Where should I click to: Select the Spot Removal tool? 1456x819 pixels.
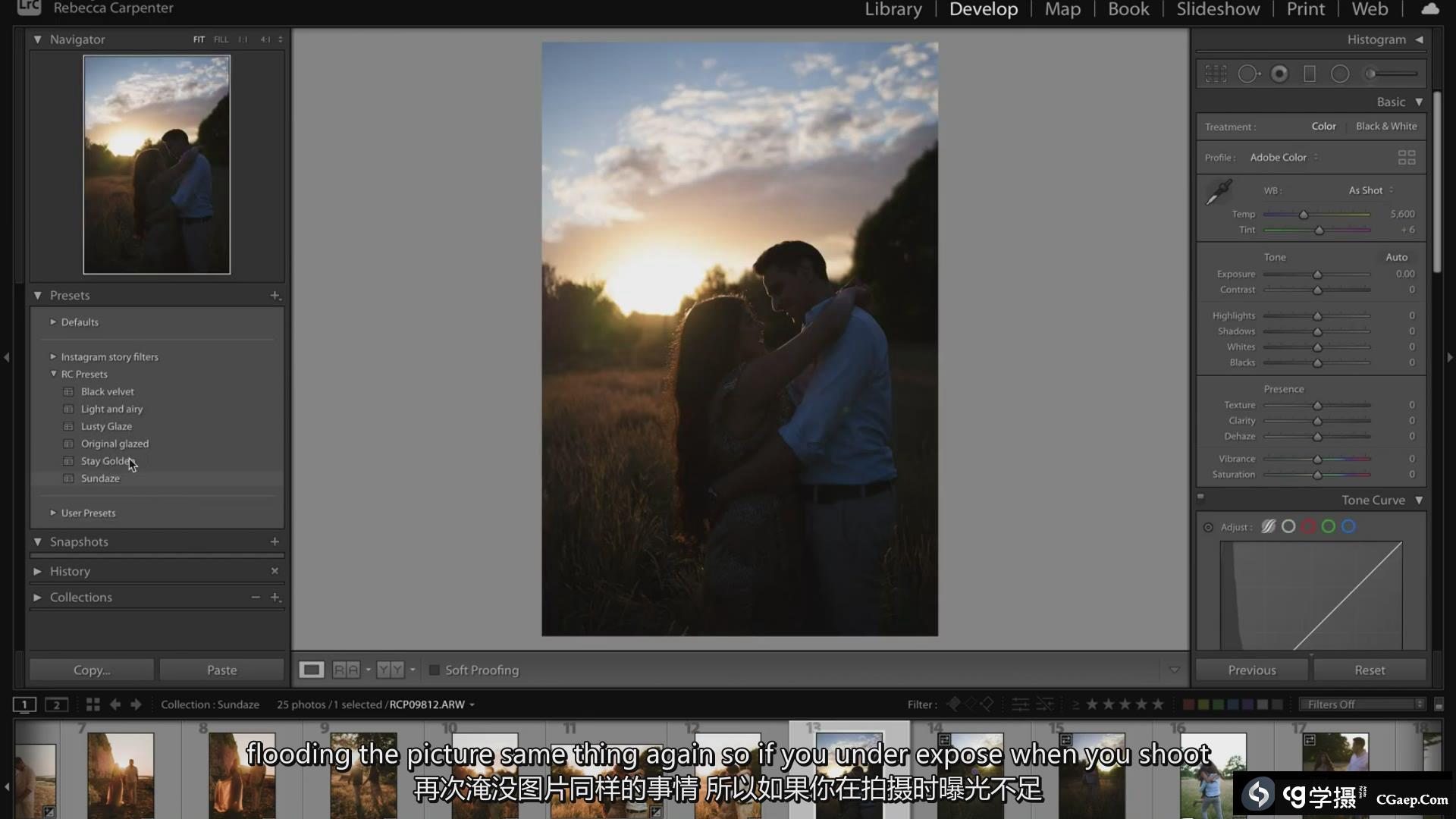tap(1248, 74)
